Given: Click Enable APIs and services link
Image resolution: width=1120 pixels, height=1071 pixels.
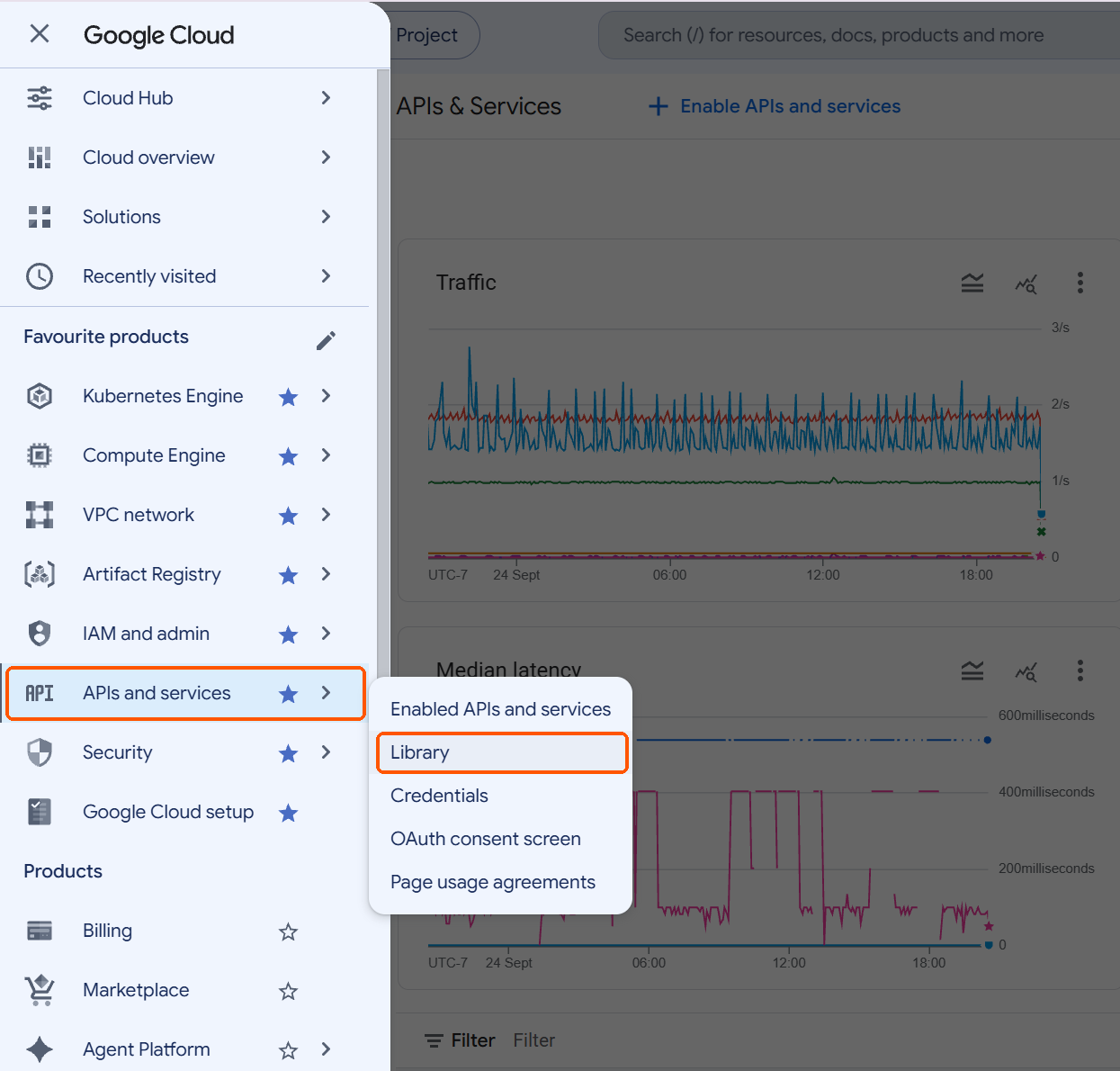Looking at the screenshot, I should click(x=775, y=106).
